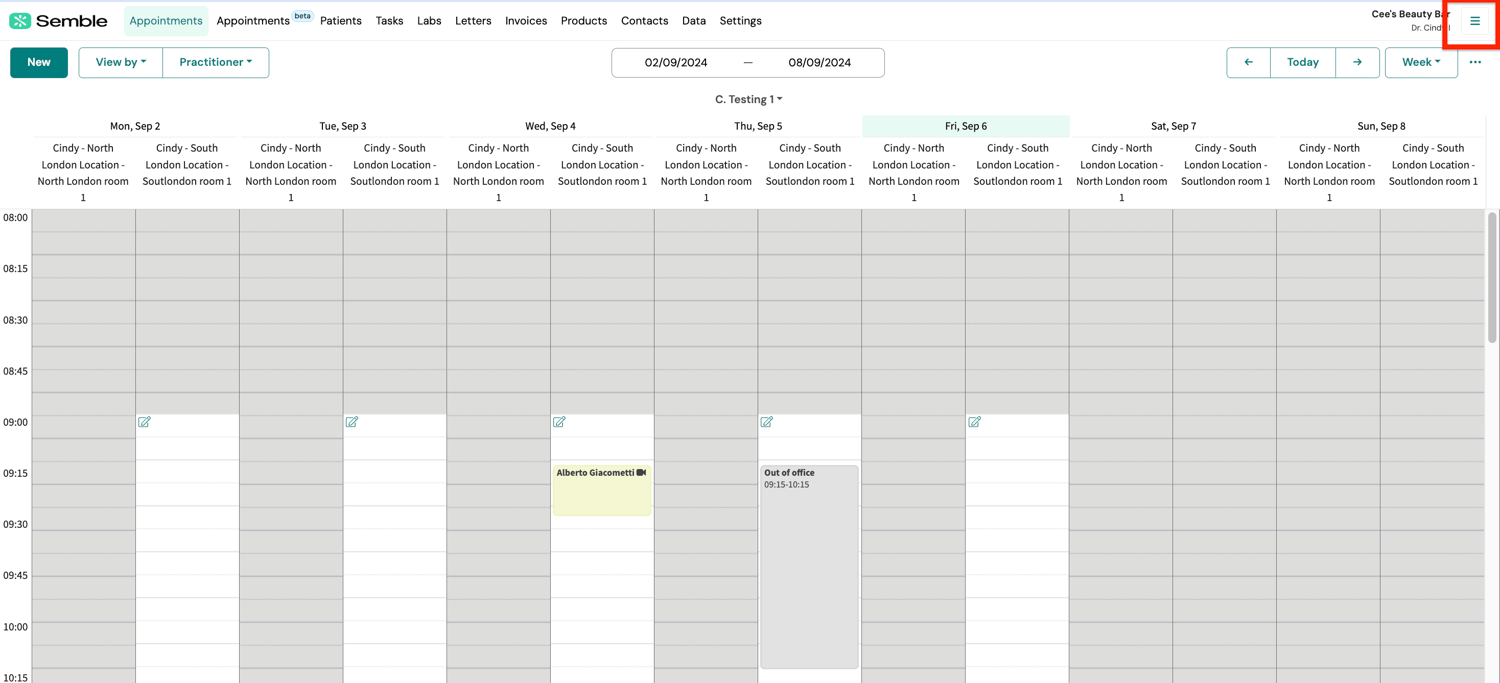Open the Invoices menu item
The height and width of the screenshot is (683, 1500).
pyautogui.click(x=525, y=21)
